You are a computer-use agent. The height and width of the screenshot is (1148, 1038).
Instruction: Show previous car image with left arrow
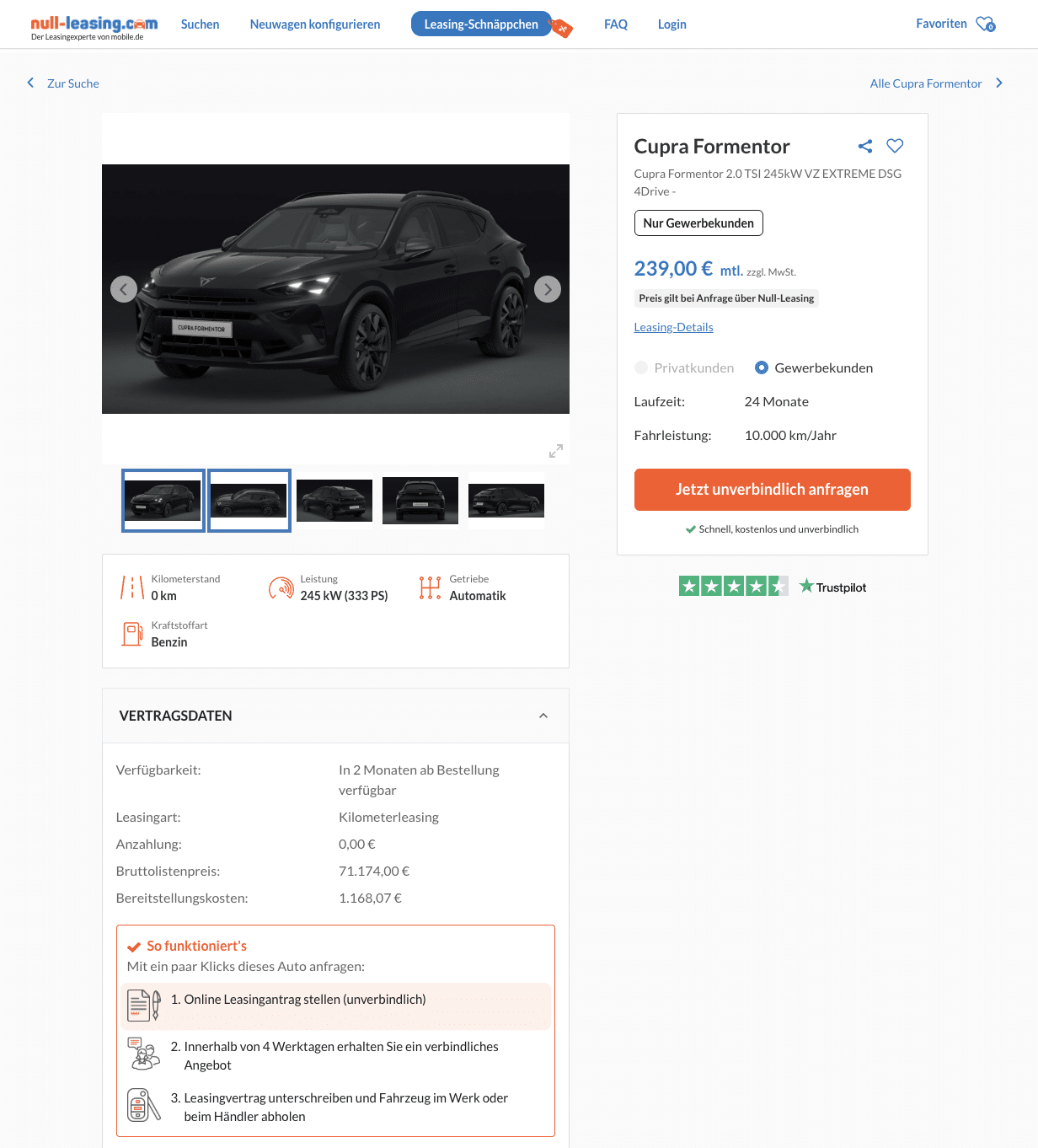(124, 289)
